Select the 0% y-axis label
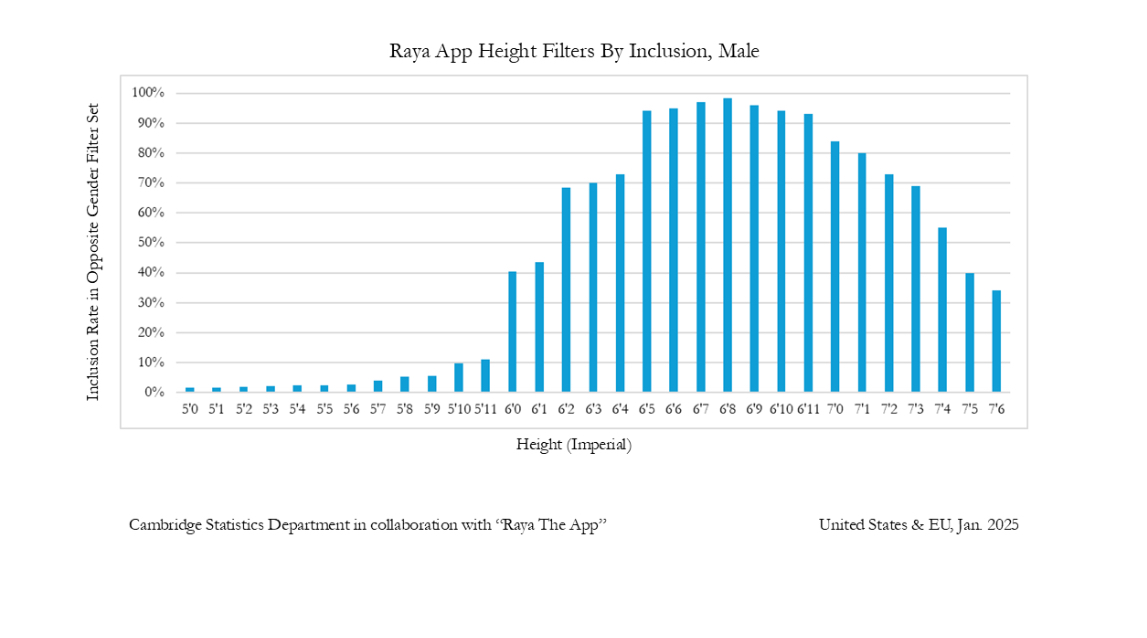1147x638 pixels. pos(154,392)
